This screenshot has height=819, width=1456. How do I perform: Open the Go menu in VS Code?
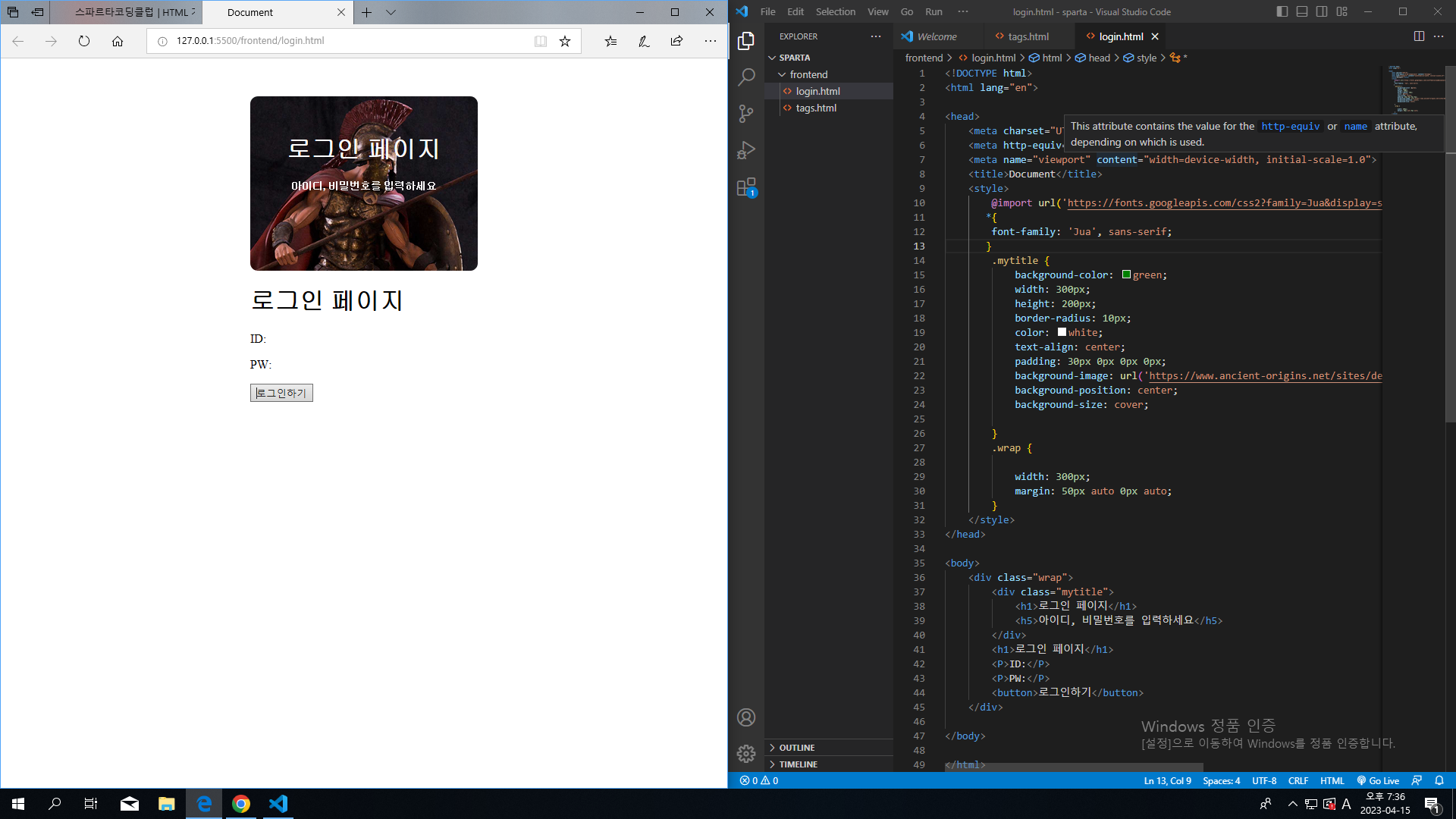[x=907, y=11]
